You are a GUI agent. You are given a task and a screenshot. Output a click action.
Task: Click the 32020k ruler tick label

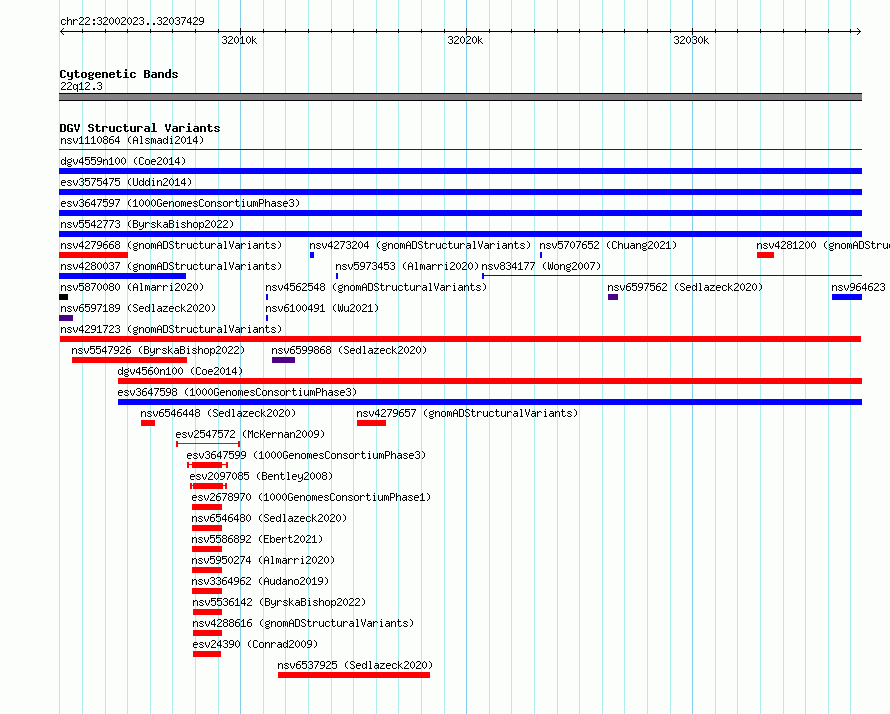click(465, 40)
